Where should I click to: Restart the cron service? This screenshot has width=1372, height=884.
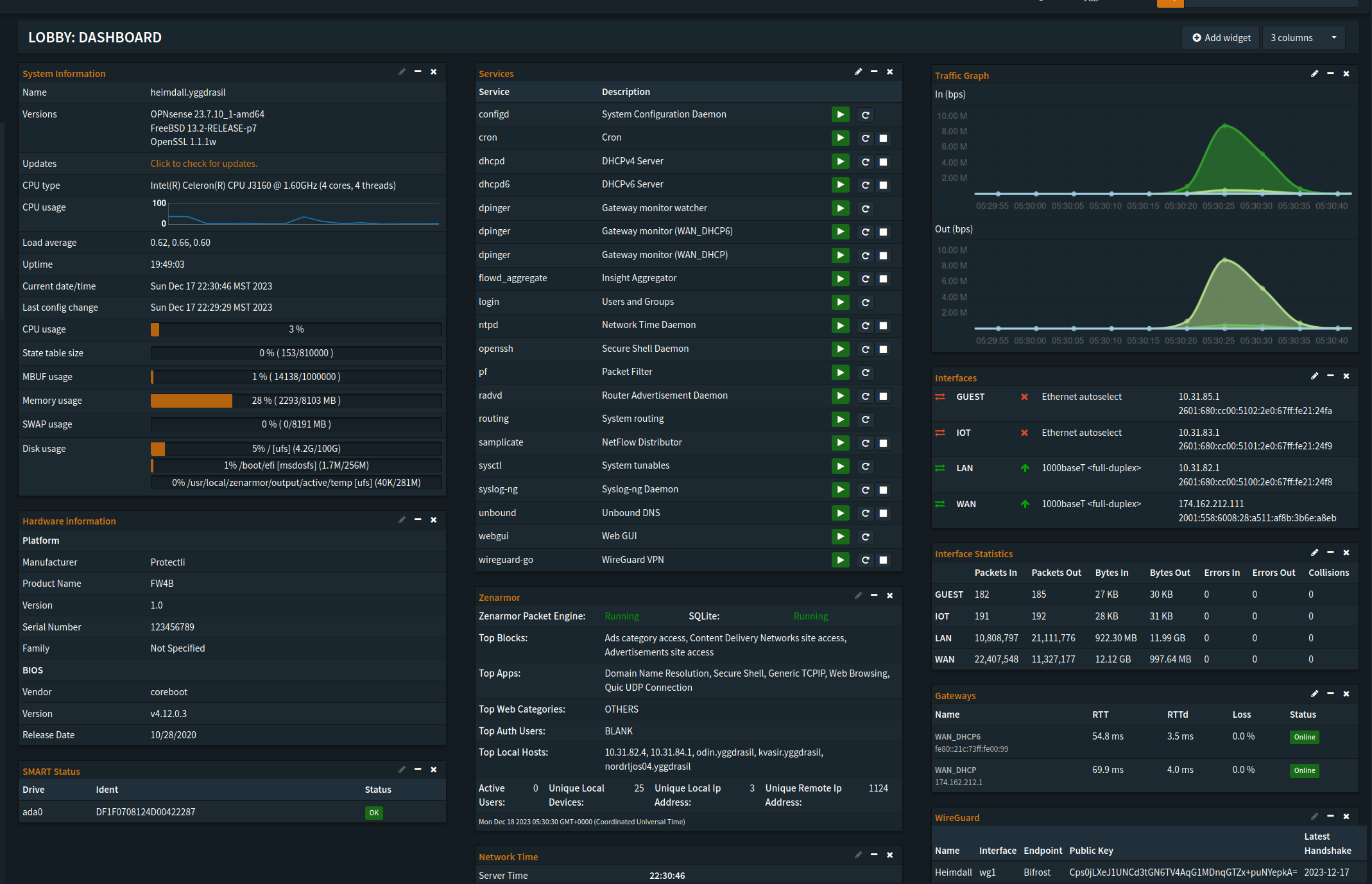pyautogui.click(x=865, y=138)
